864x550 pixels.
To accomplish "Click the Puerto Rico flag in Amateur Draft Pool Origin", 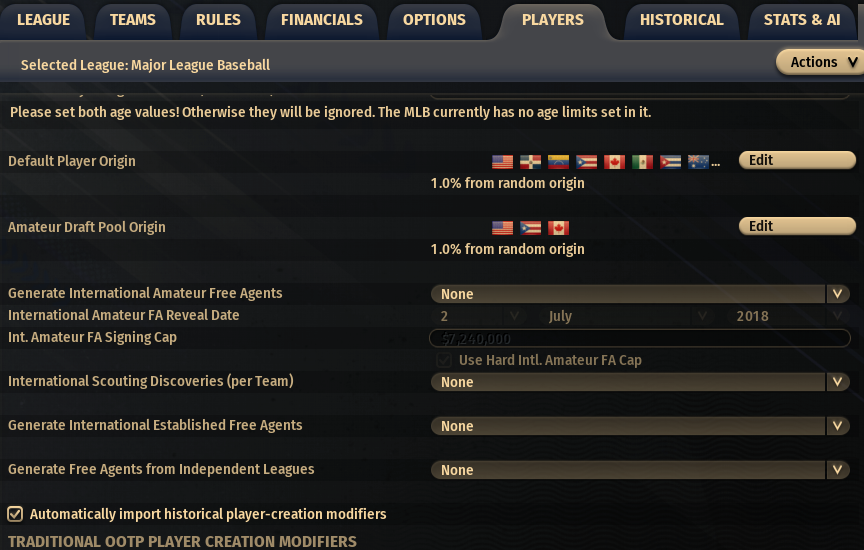I will pos(530,227).
